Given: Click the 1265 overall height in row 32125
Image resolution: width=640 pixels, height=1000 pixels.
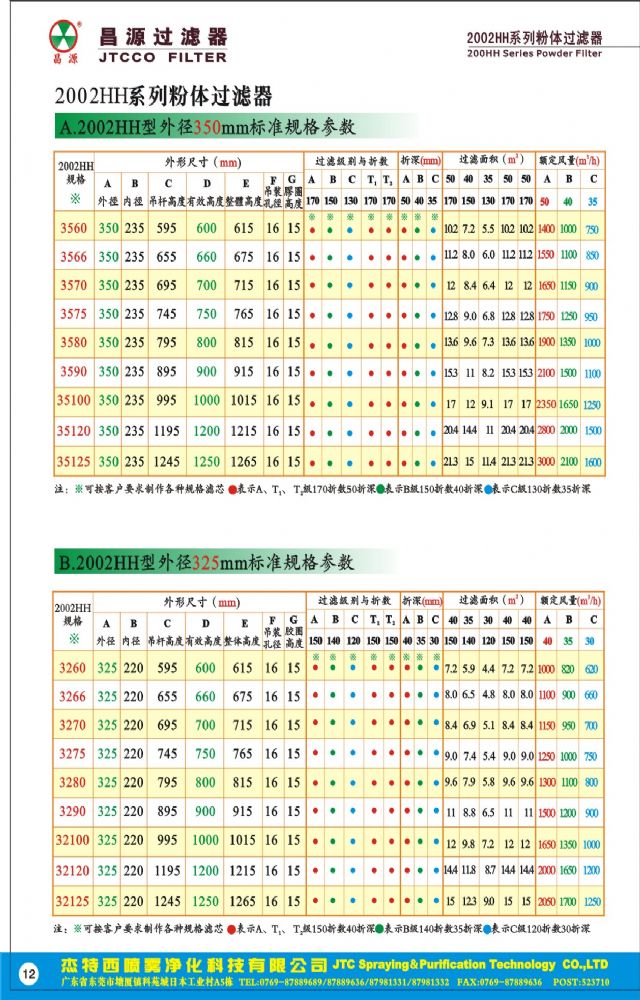Looking at the screenshot, I should click(243, 901).
